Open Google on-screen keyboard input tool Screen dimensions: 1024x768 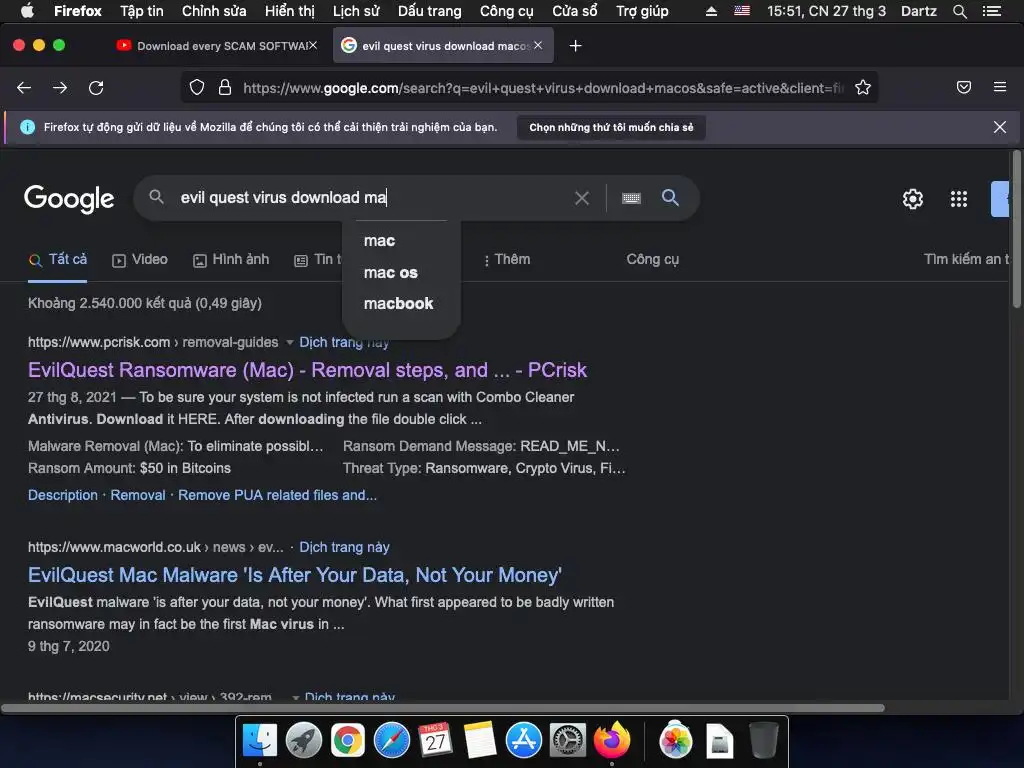pos(631,199)
